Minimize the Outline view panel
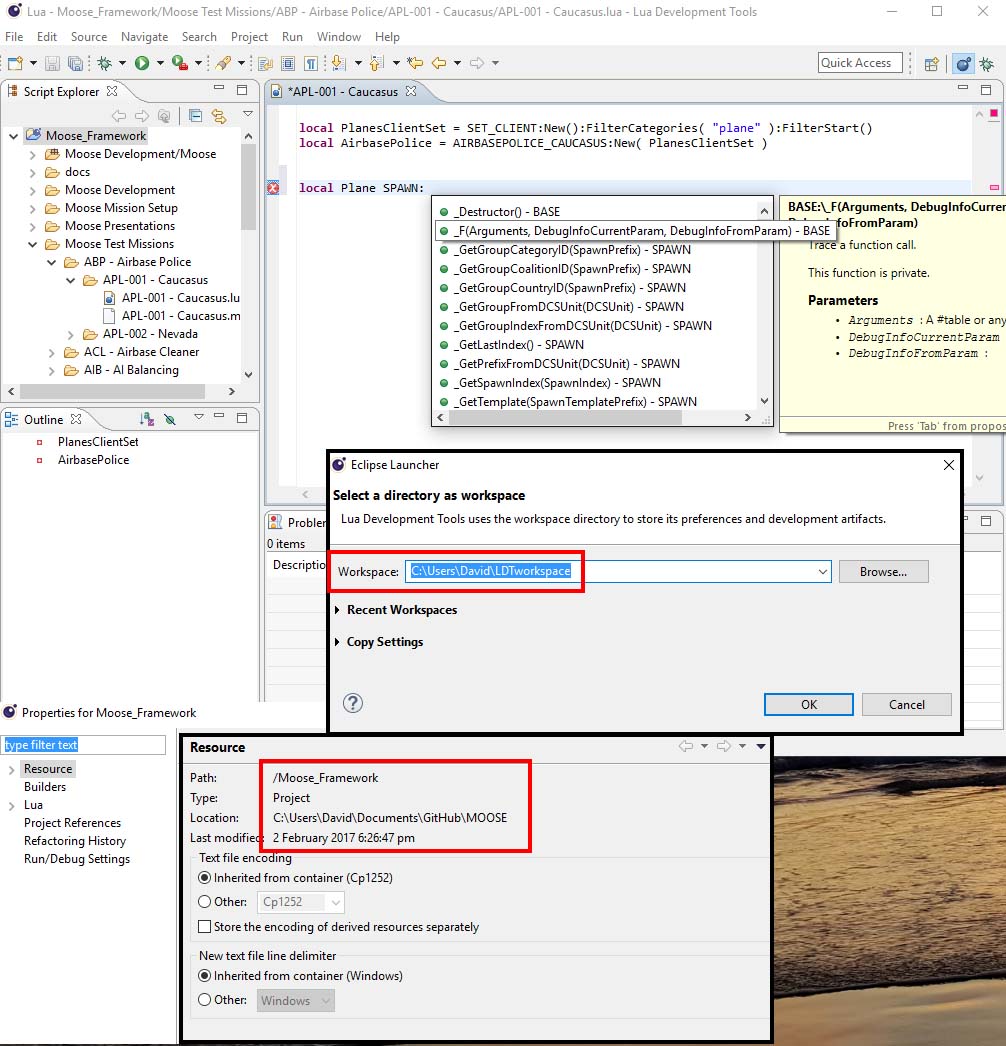The width and height of the screenshot is (1006, 1046). tap(219, 417)
